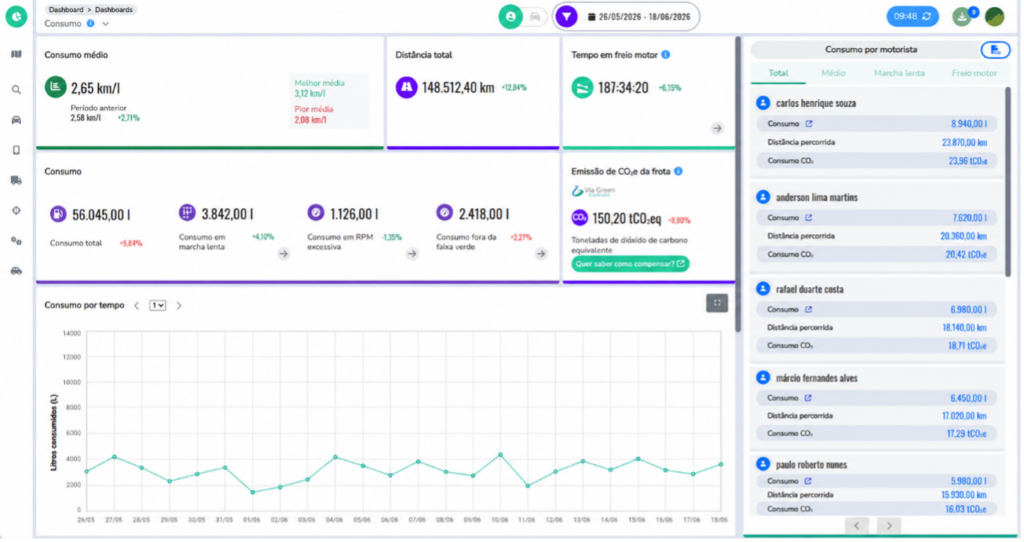Click the 10/06 peak data point on chart
Screen dimensions: 1024x542
[x=500, y=454]
